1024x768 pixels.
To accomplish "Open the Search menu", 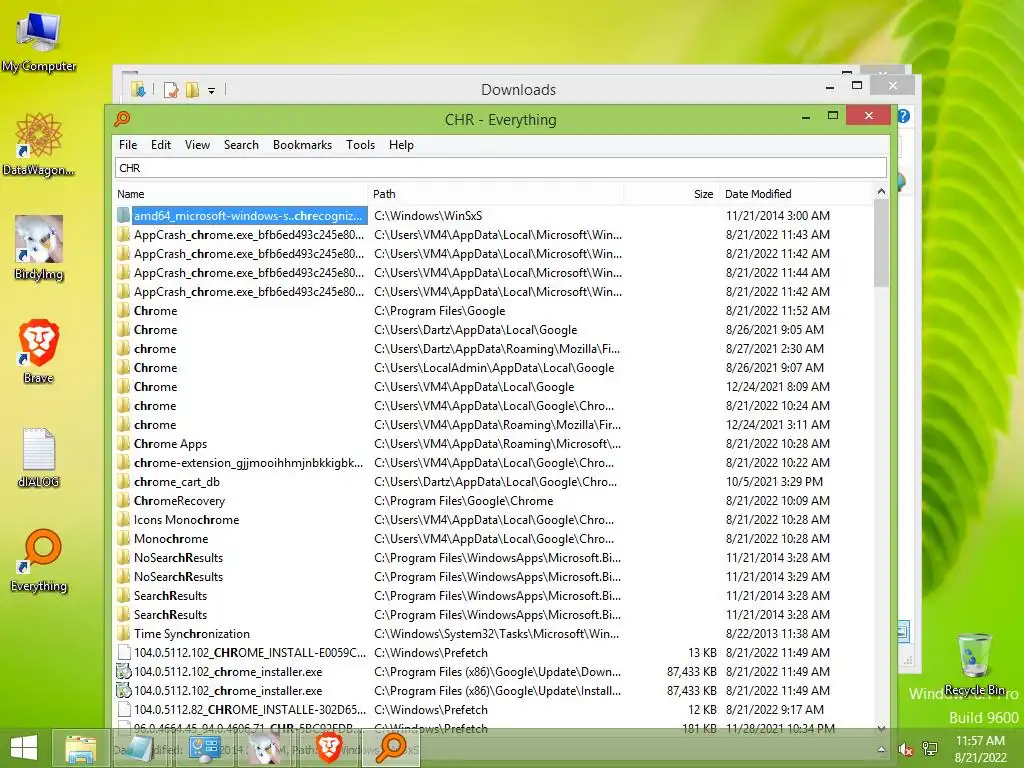I will [241, 145].
